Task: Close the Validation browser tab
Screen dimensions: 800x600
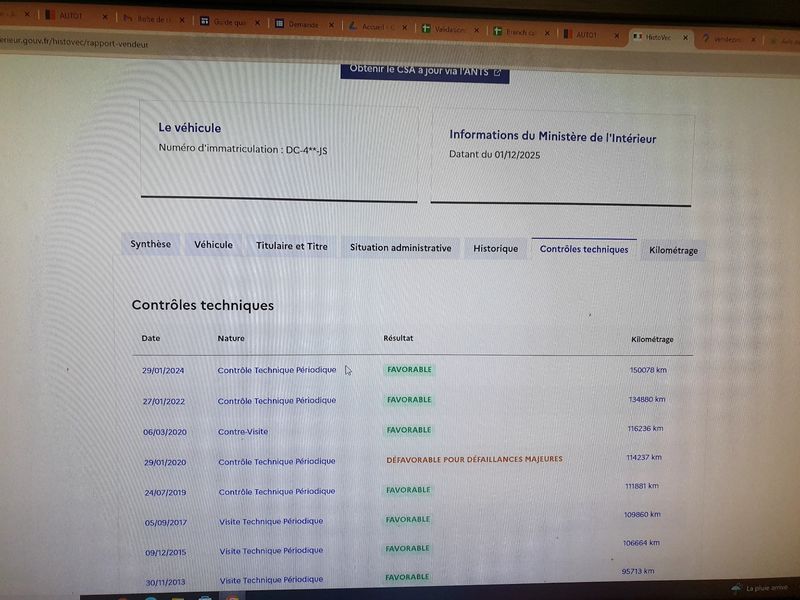Action: (x=476, y=30)
